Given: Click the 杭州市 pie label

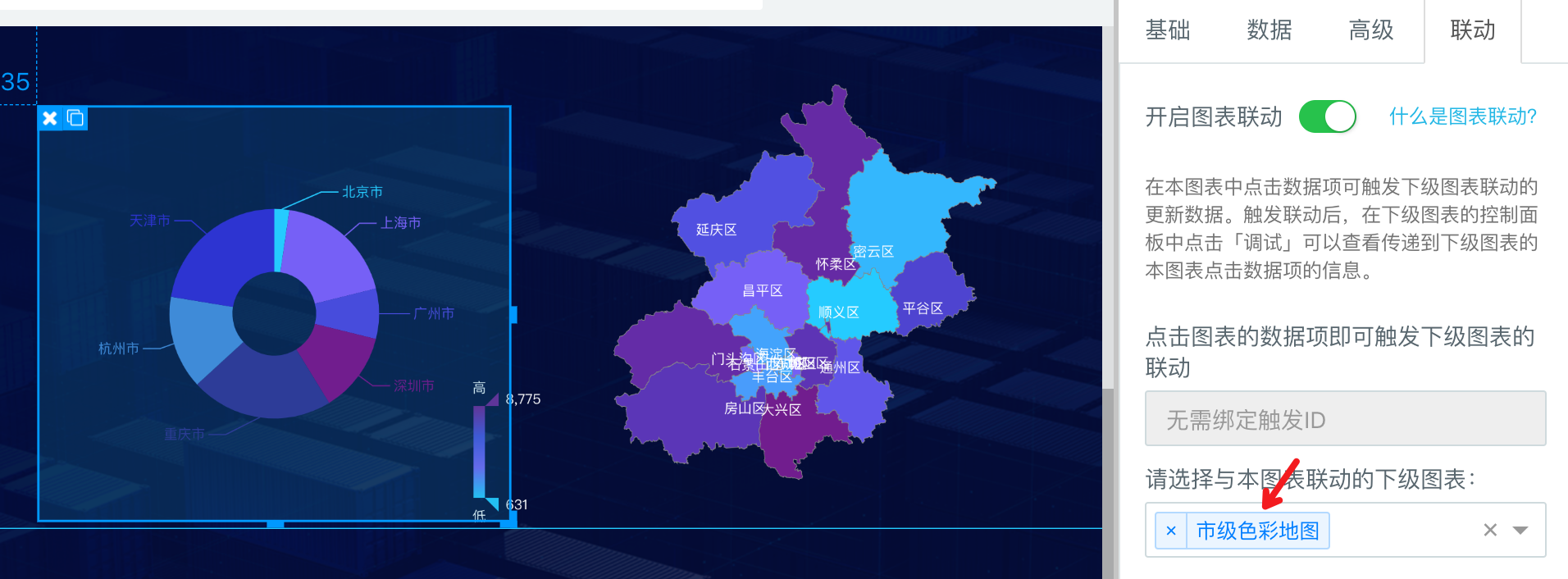Looking at the screenshot, I should click(118, 349).
